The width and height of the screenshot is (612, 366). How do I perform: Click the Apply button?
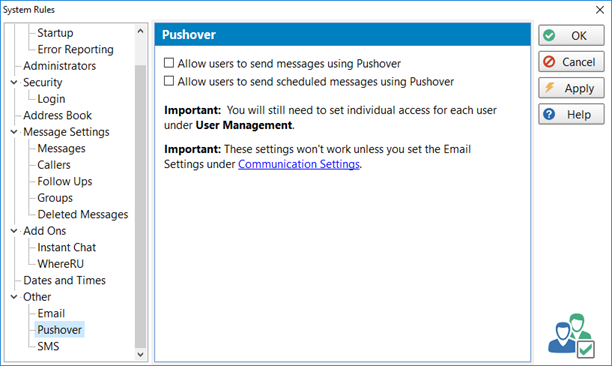pos(571,88)
